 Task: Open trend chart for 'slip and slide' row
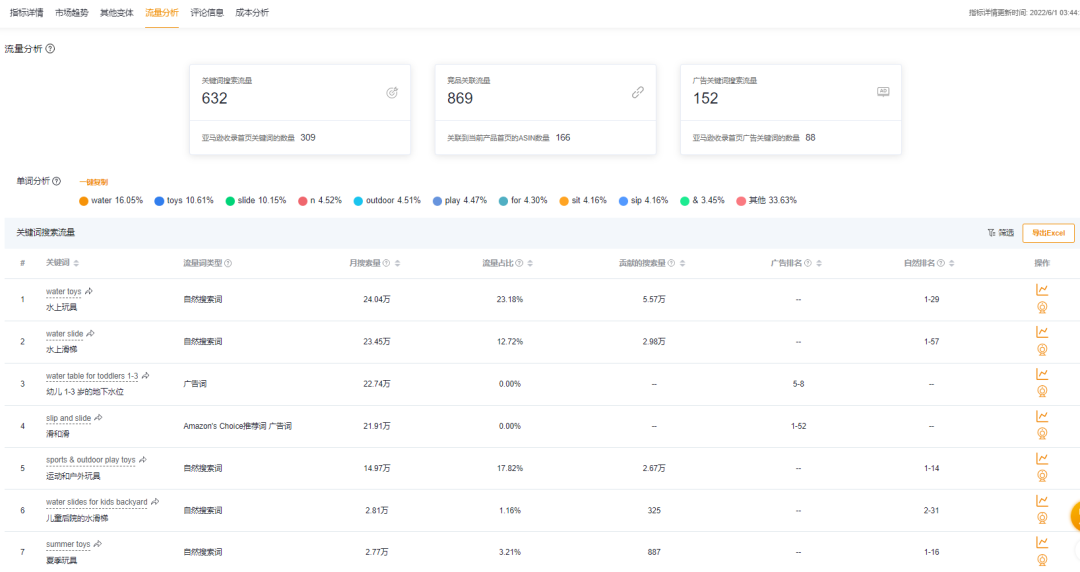pyautogui.click(x=1042, y=416)
